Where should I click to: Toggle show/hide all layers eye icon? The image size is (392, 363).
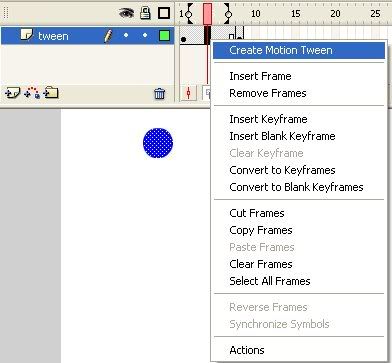(x=127, y=13)
